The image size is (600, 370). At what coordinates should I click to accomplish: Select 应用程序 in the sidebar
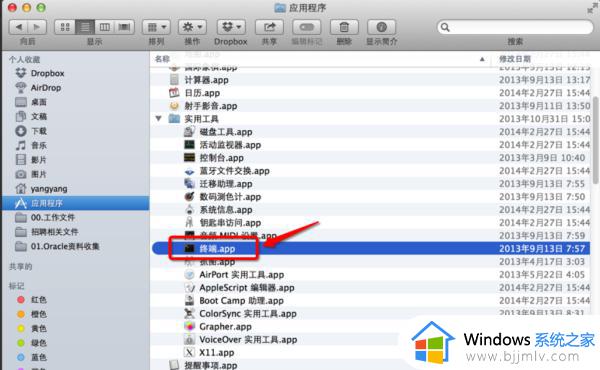tap(76, 203)
